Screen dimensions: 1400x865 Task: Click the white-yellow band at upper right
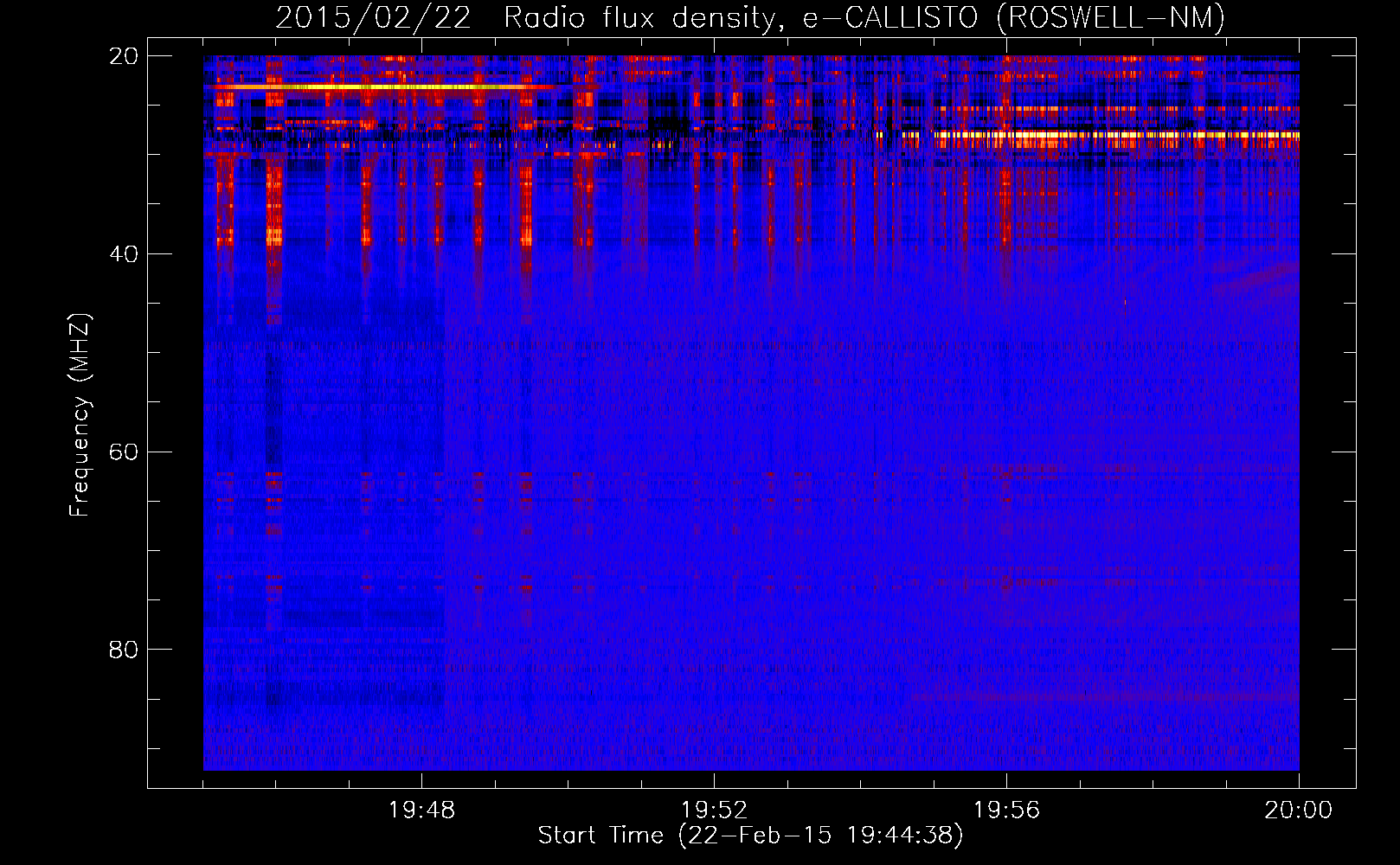click(1116, 135)
